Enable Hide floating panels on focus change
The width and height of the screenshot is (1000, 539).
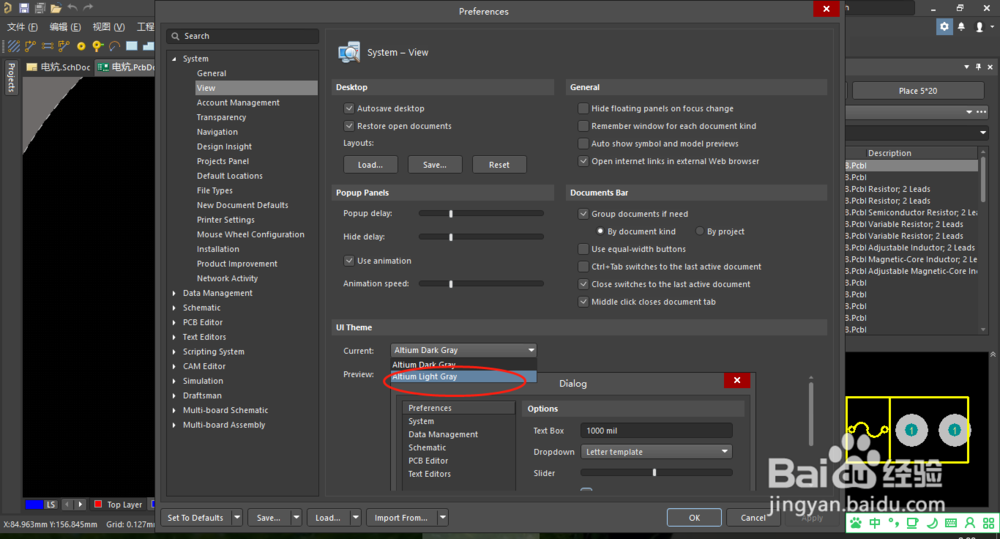pos(583,108)
